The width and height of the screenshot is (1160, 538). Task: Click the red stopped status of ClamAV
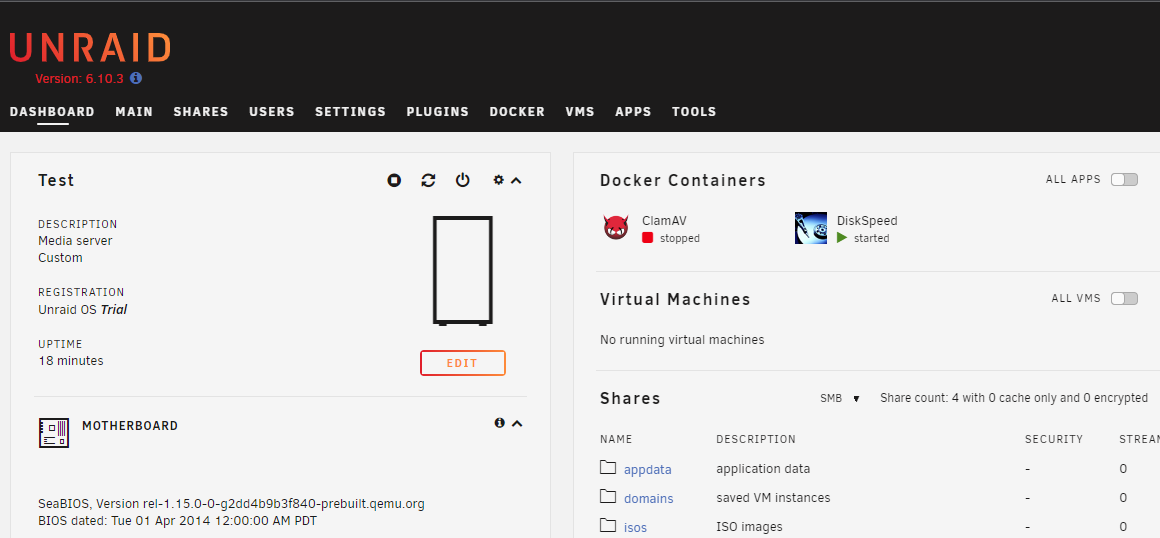pyautogui.click(x=671, y=238)
